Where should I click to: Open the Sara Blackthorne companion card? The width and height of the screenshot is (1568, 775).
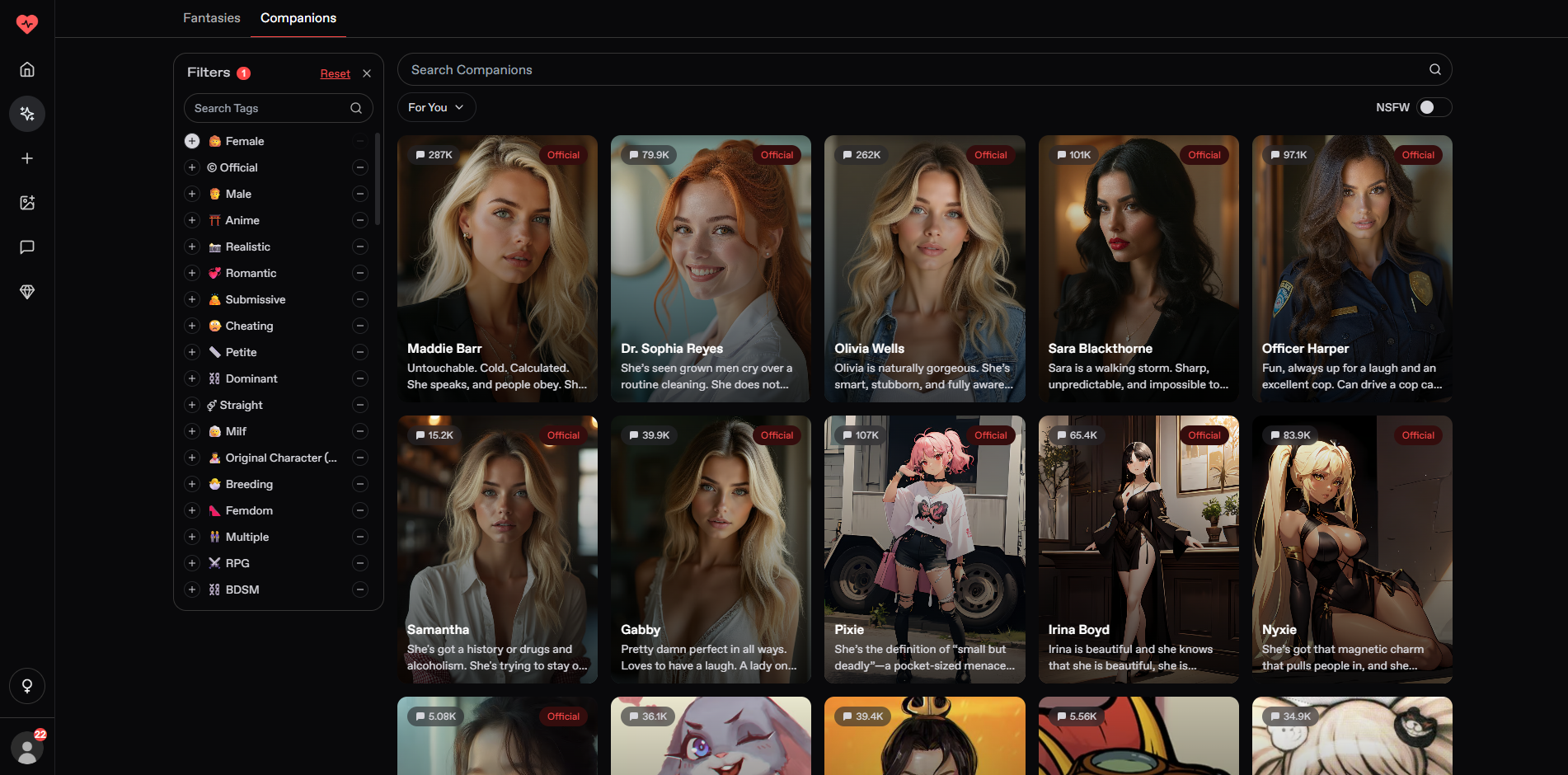pyautogui.click(x=1138, y=269)
